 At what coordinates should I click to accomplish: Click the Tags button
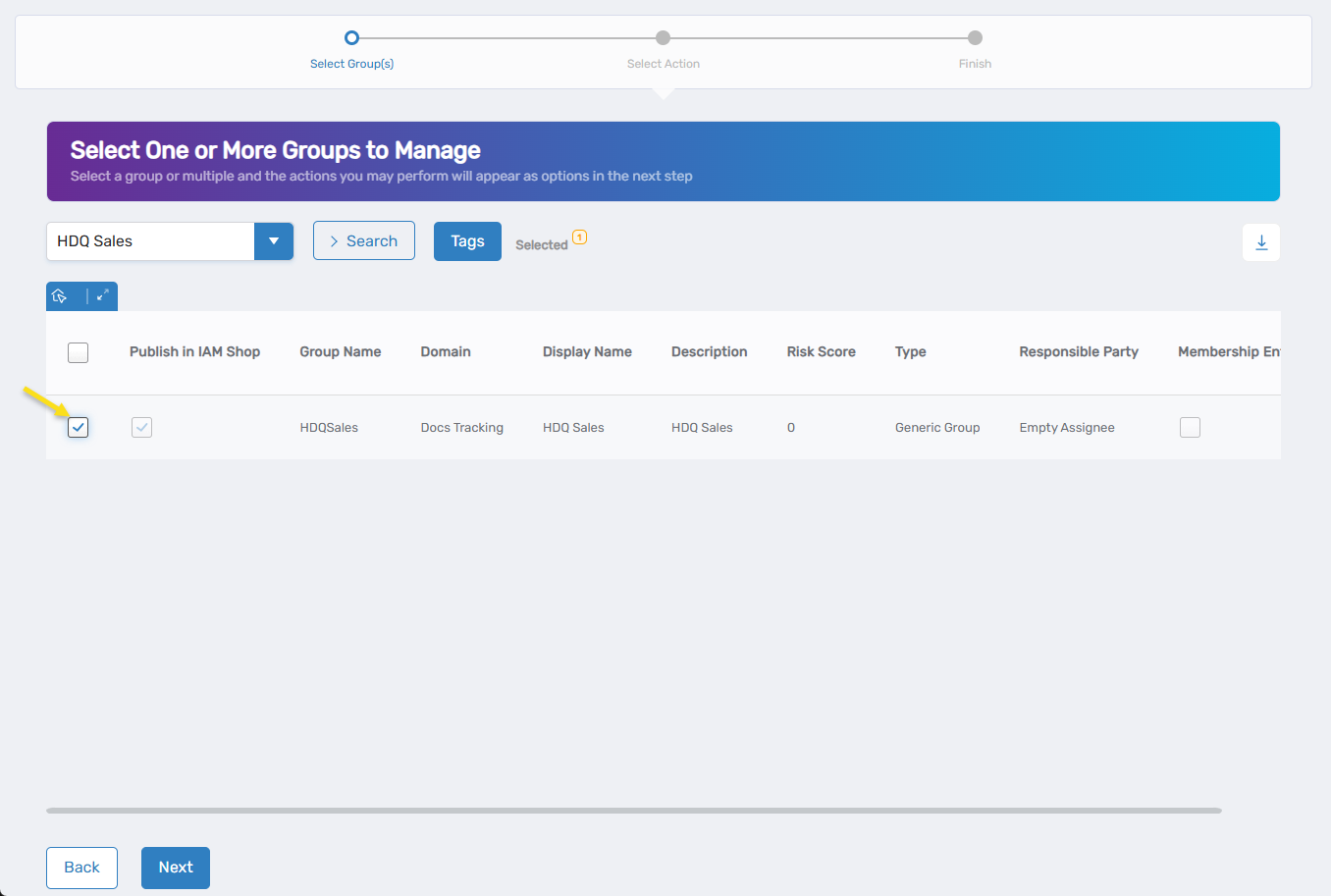pos(467,241)
